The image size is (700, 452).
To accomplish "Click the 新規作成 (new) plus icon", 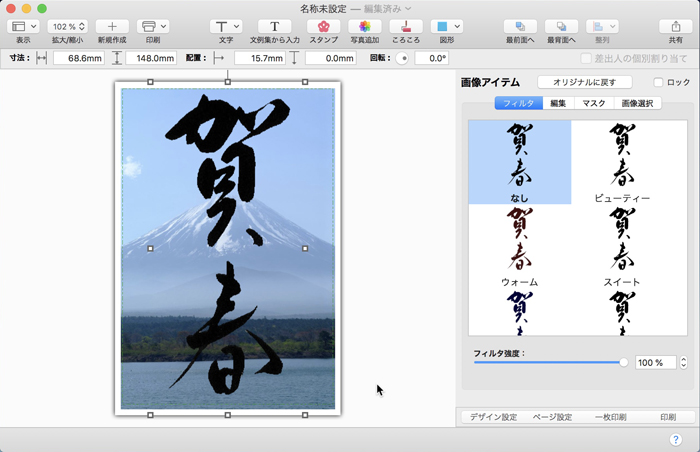I will [112, 26].
